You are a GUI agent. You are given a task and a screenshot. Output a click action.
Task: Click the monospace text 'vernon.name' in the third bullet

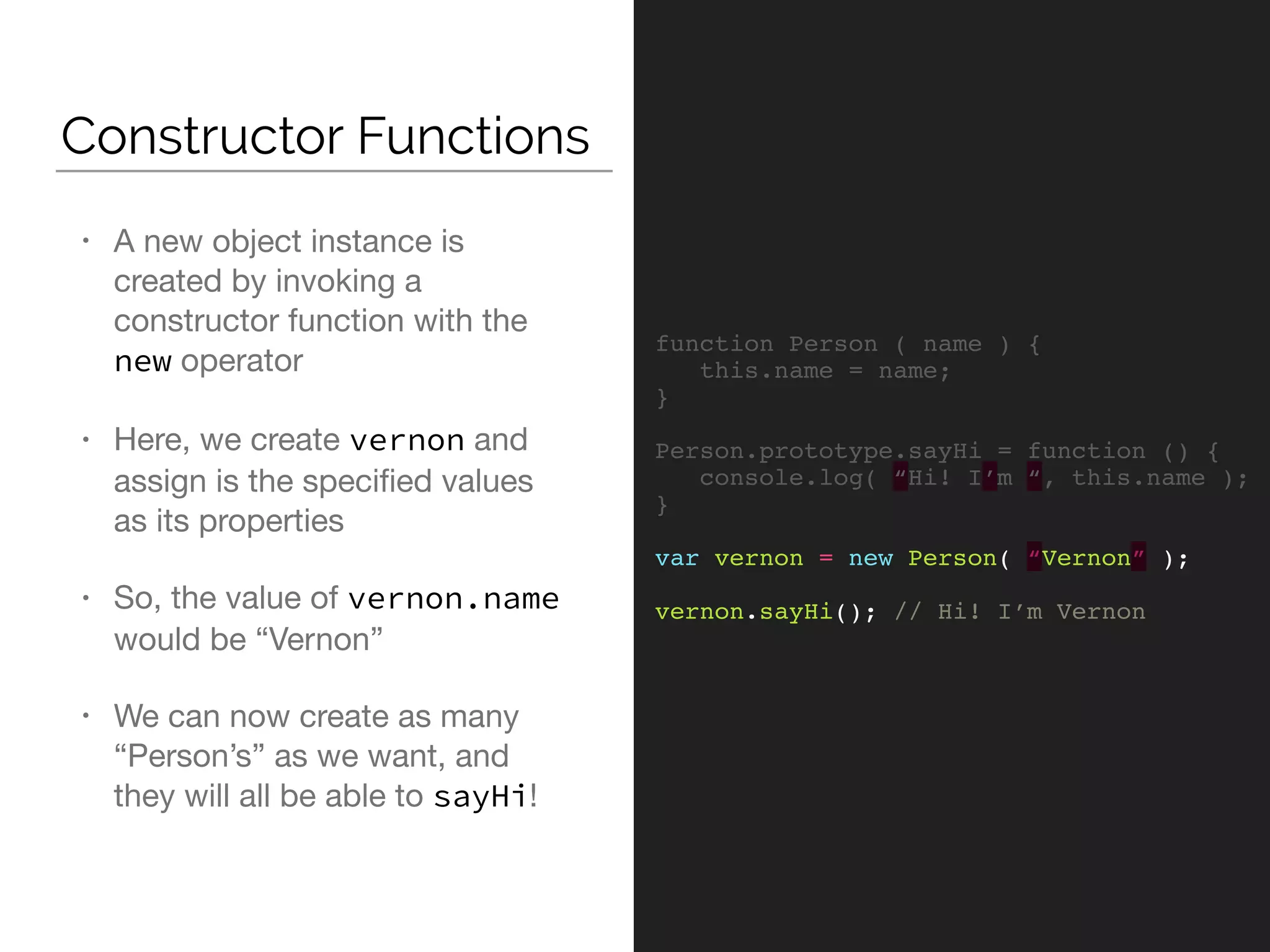(x=453, y=599)
